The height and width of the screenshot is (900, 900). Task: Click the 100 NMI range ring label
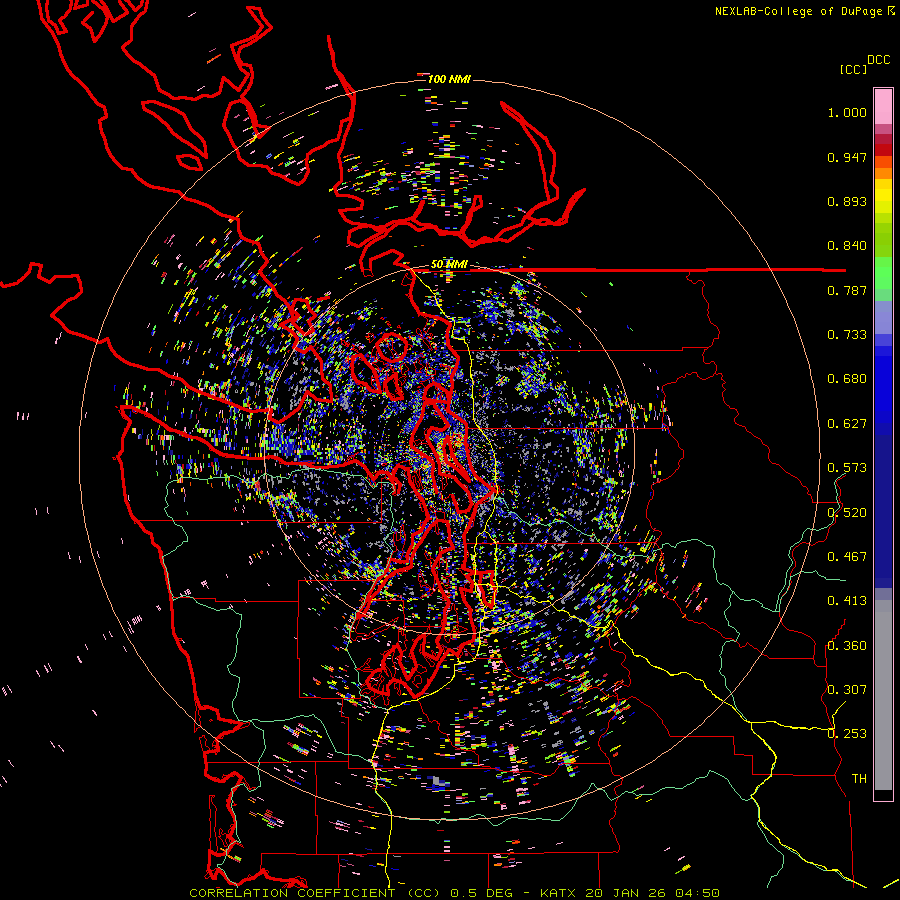point(448,79)
